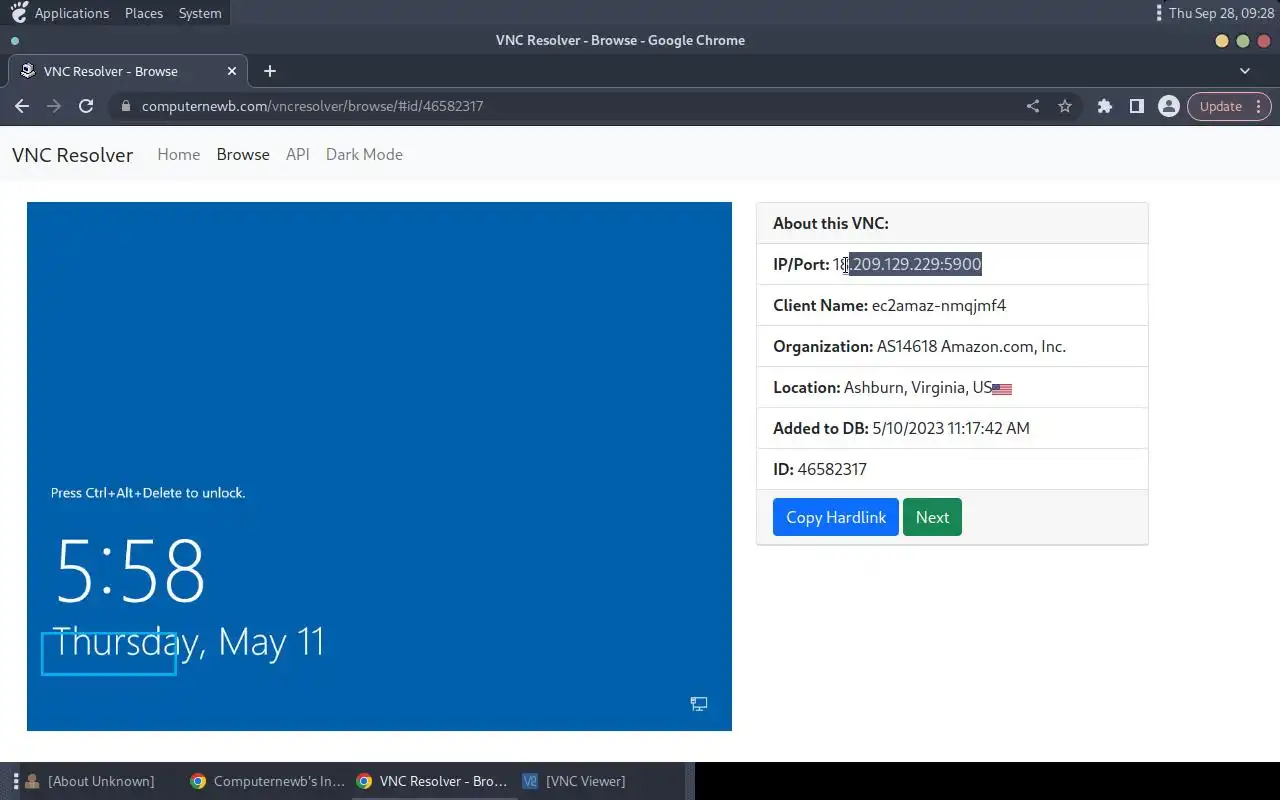Switch to About Unknown taskbar window

click(90, 781)
